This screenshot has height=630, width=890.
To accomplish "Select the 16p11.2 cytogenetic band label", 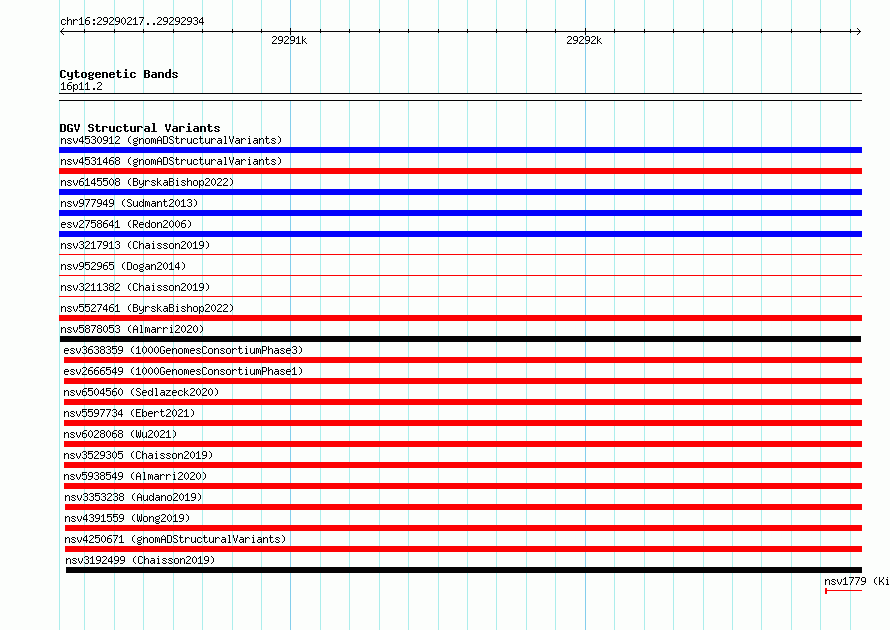I will [81, 86].
